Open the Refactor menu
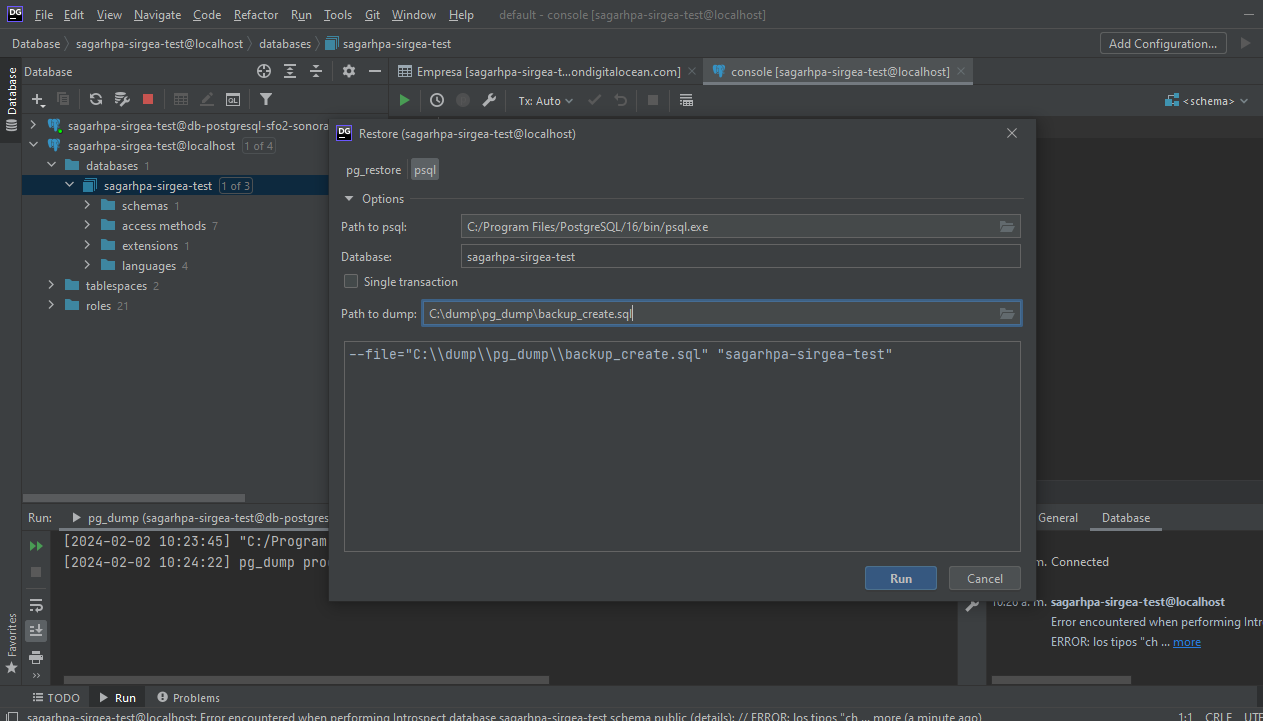The width and height of the screenshot is (1263, 721). (x=256, y=15)
